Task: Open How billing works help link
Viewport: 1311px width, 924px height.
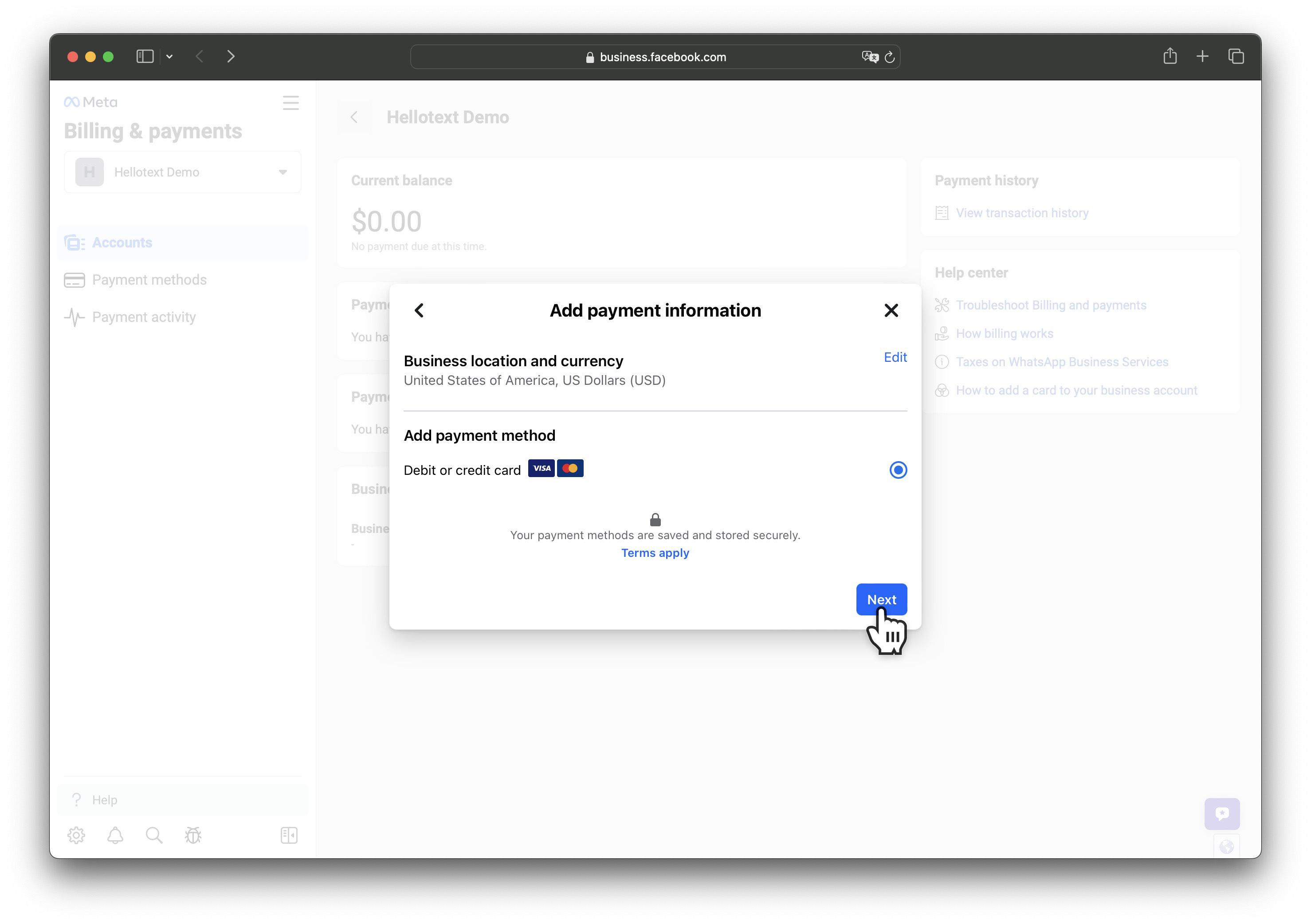Action: [1005, 333]
